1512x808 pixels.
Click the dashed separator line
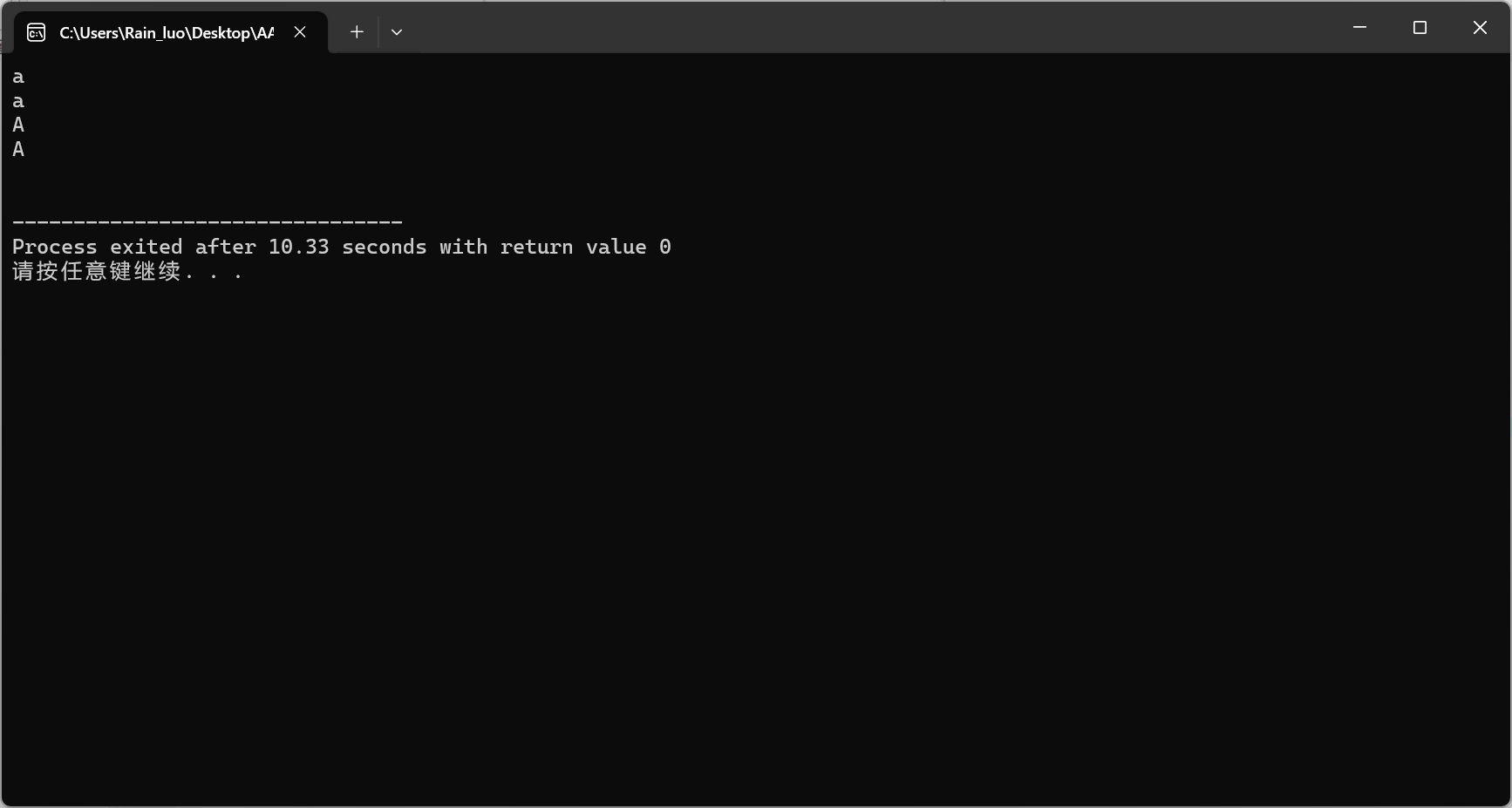[x=208, y=223]
